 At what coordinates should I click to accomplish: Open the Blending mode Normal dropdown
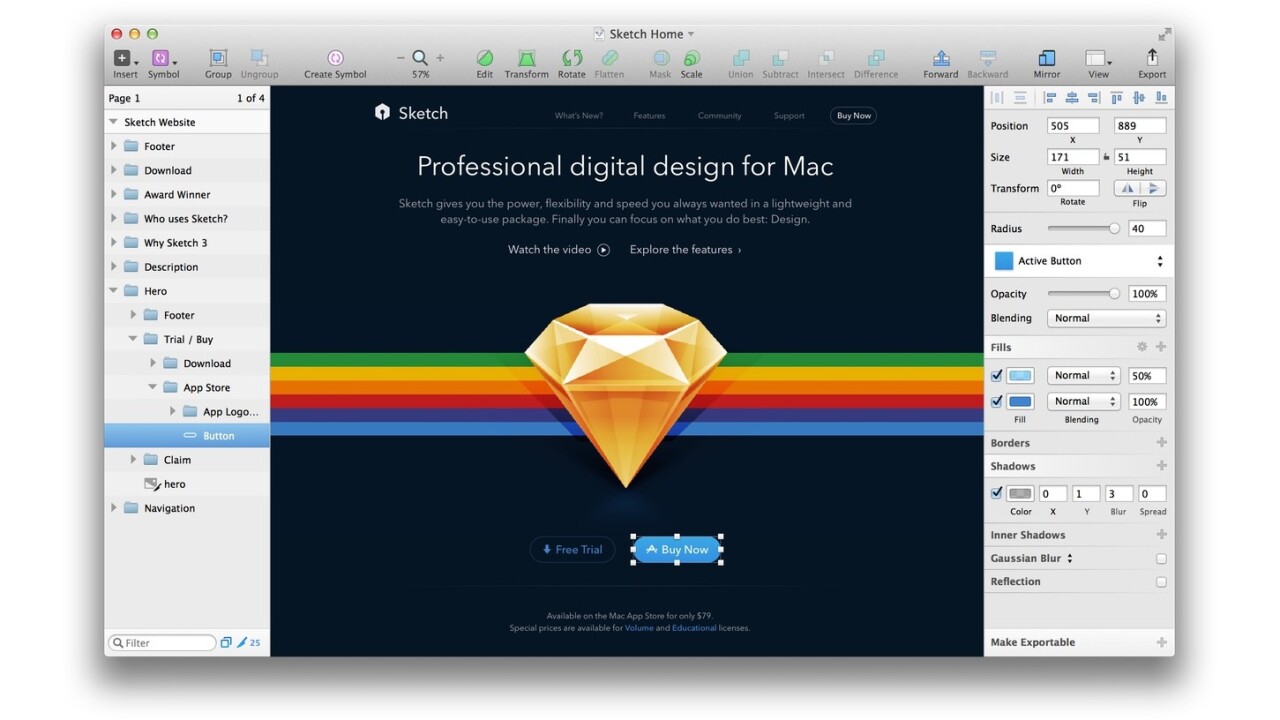(1106, 318)
